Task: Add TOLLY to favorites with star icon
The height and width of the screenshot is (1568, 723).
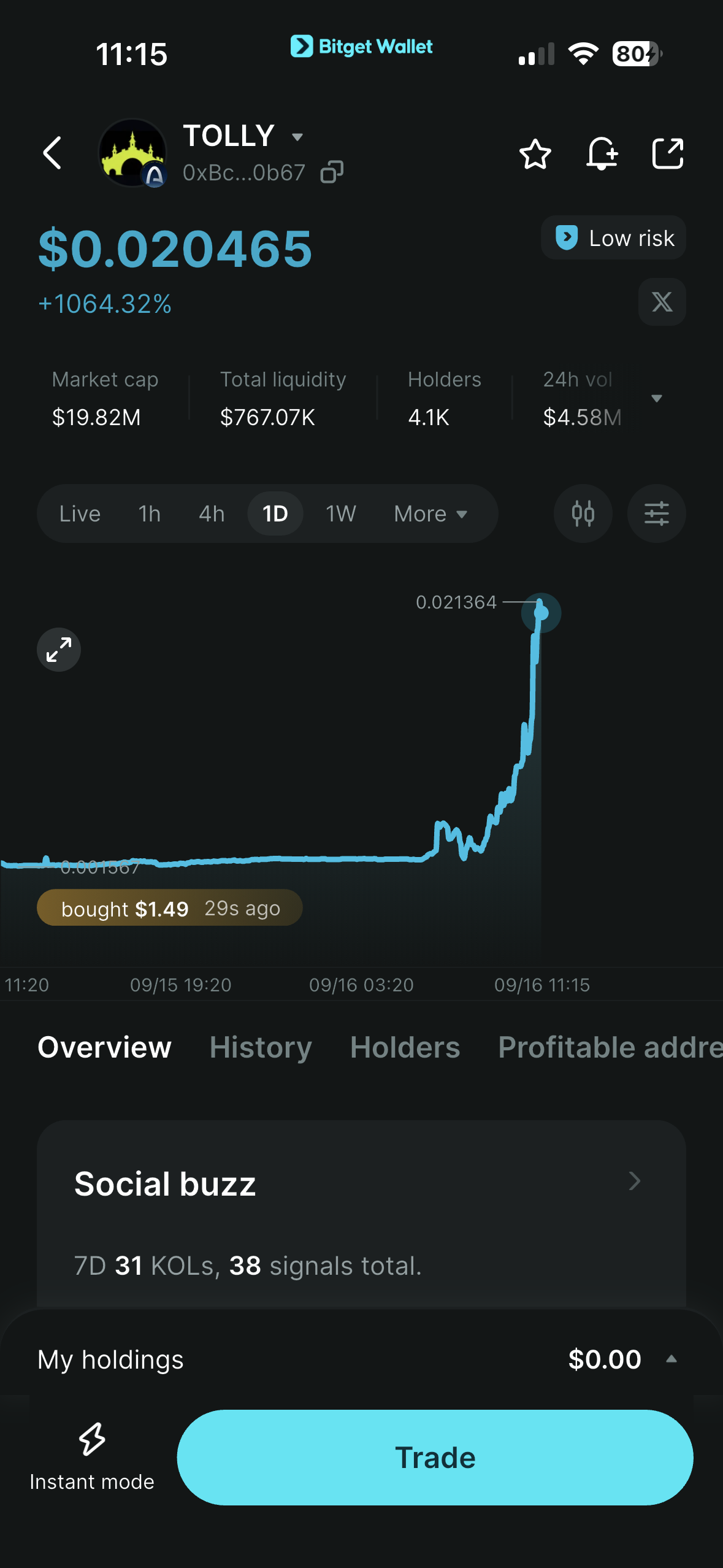Action: [x=535, y=153]
